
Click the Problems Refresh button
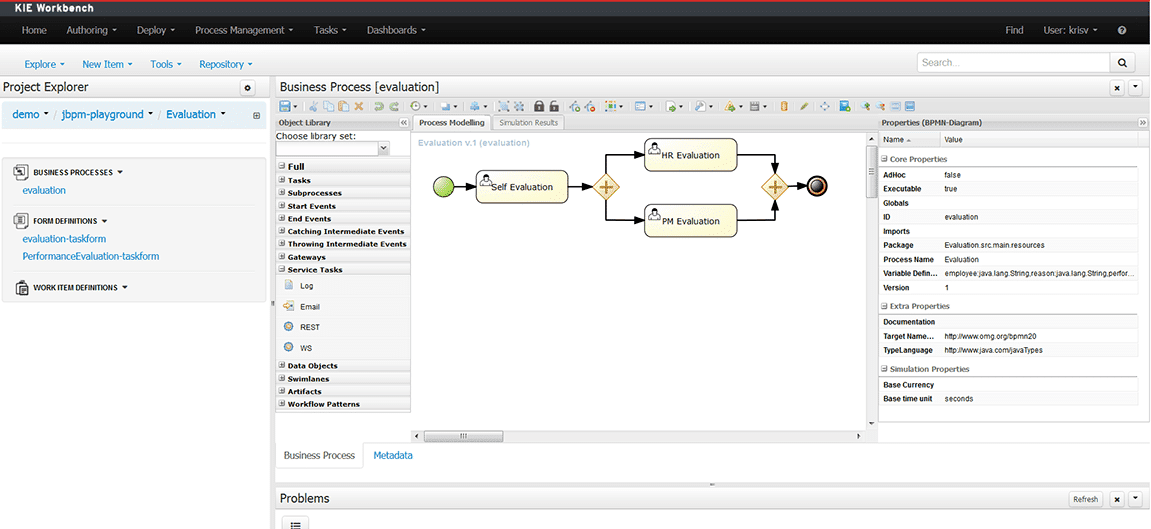[x=1085, y=499]
